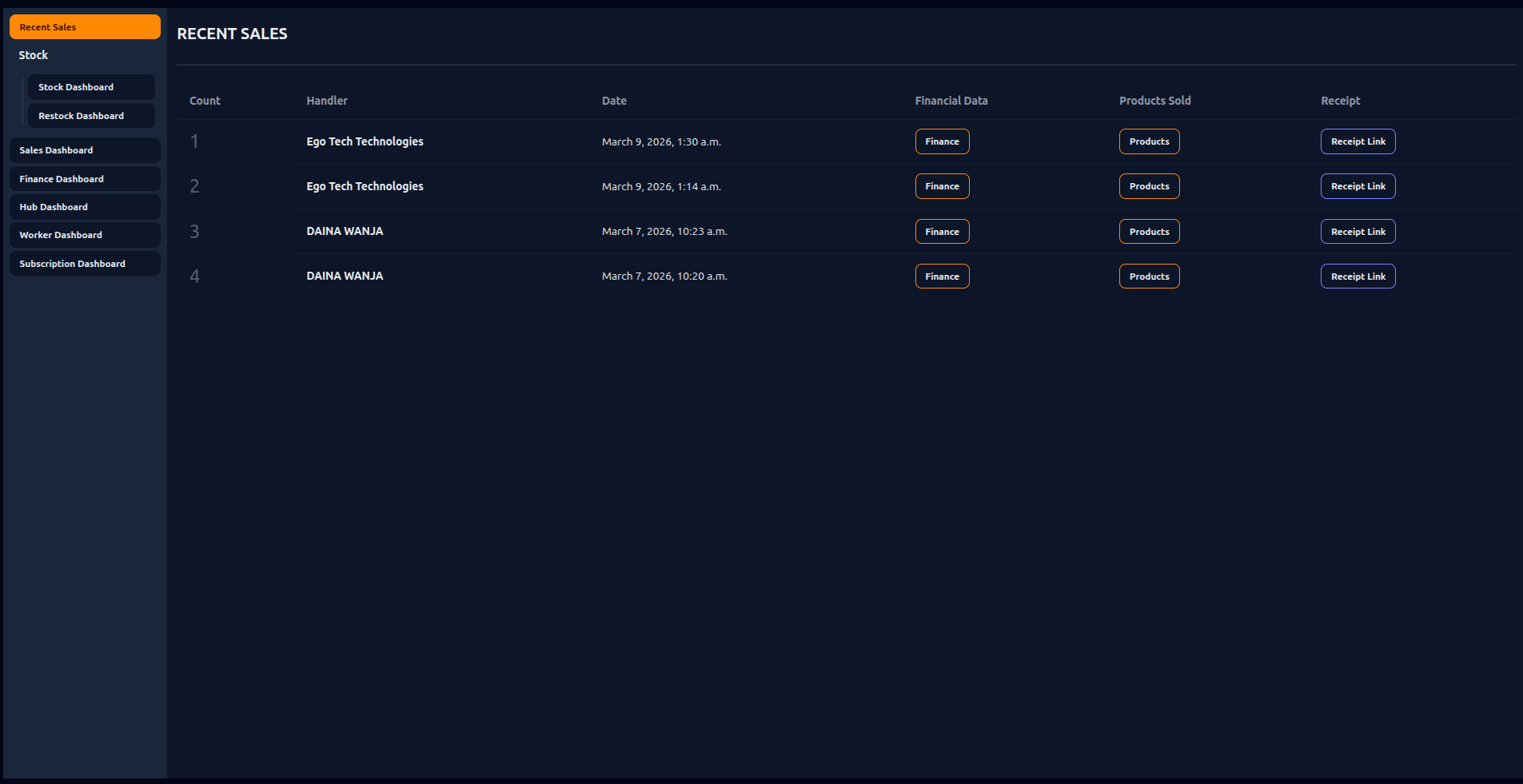Open Receipt Link for sale 1
Image resolution: width=1523 pixels, height=784 pixels.
click(1358, 141)
